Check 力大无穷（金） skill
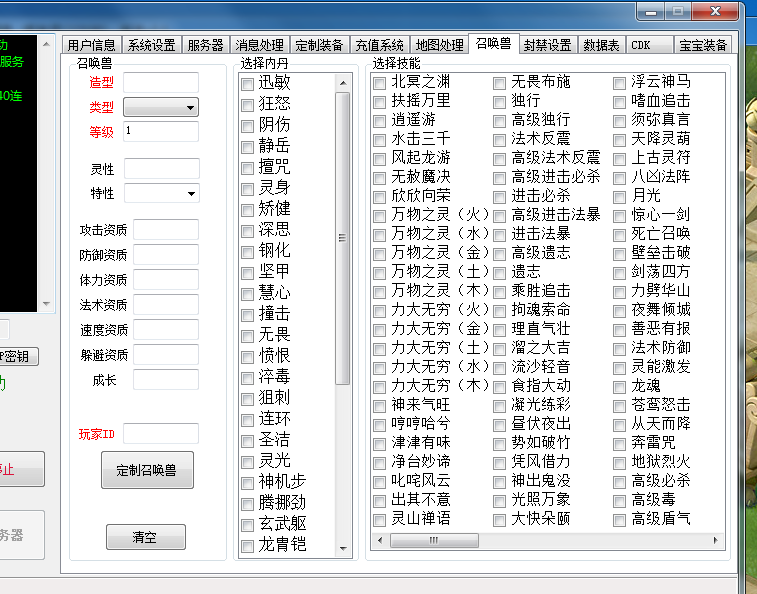This screenshot has width=757, height=594. 379,330
